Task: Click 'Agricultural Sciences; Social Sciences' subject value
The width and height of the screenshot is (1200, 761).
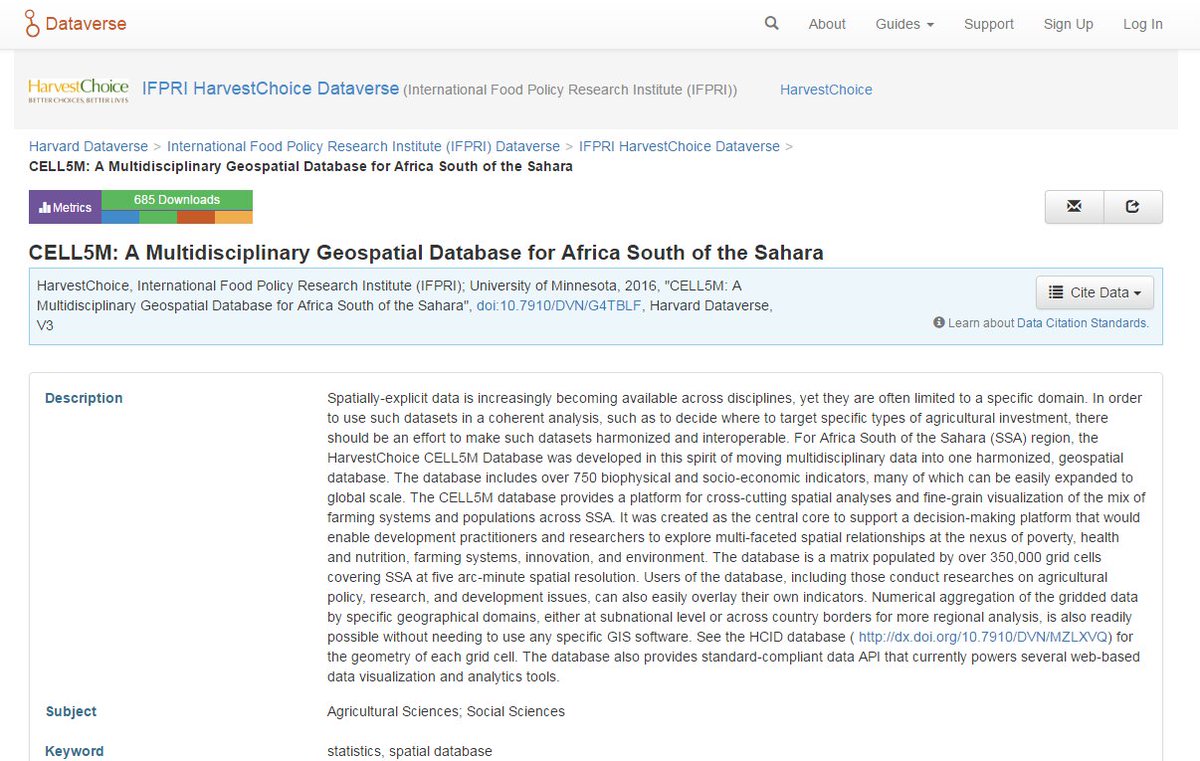Action: (446, 712)
